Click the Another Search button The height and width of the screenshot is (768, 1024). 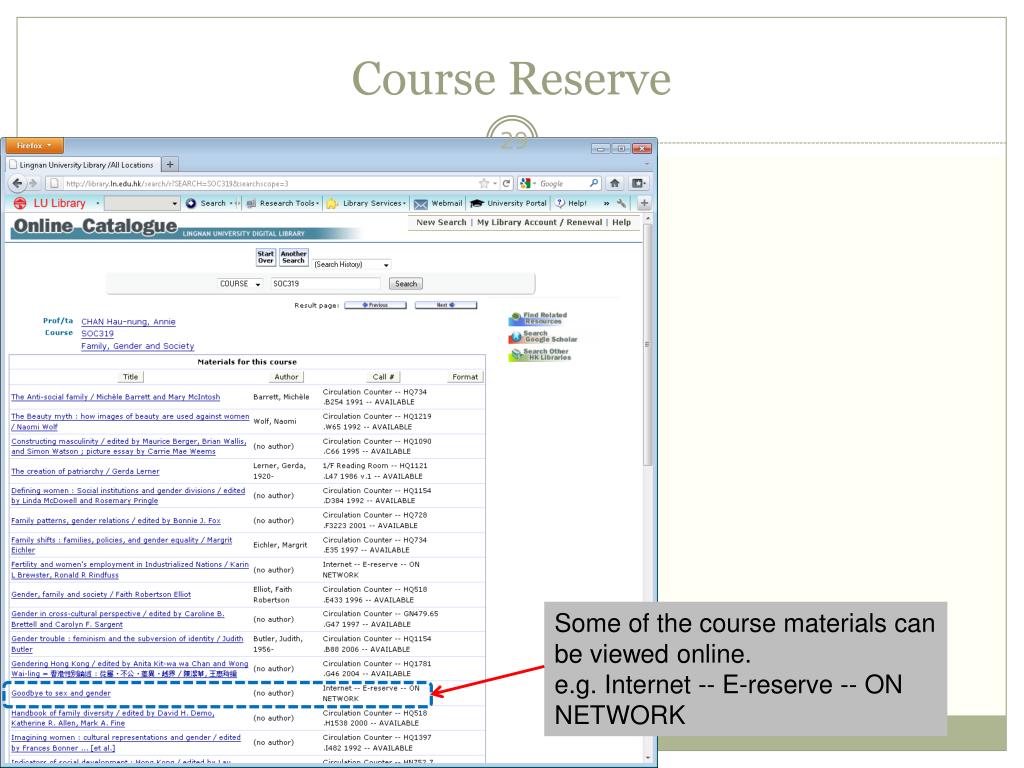[293, 257]
